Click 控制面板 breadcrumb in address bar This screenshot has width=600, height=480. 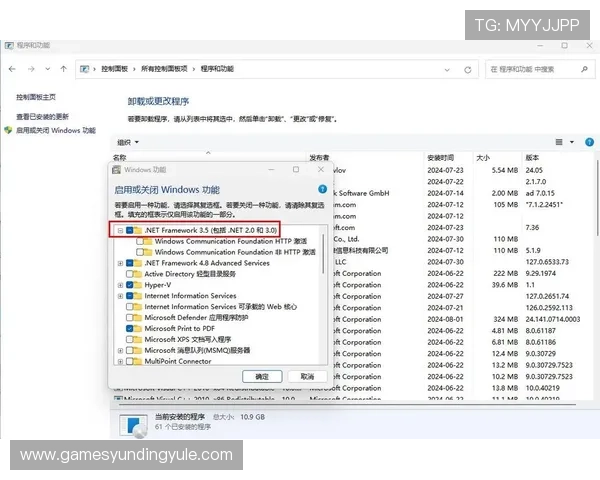coord(114,69)
